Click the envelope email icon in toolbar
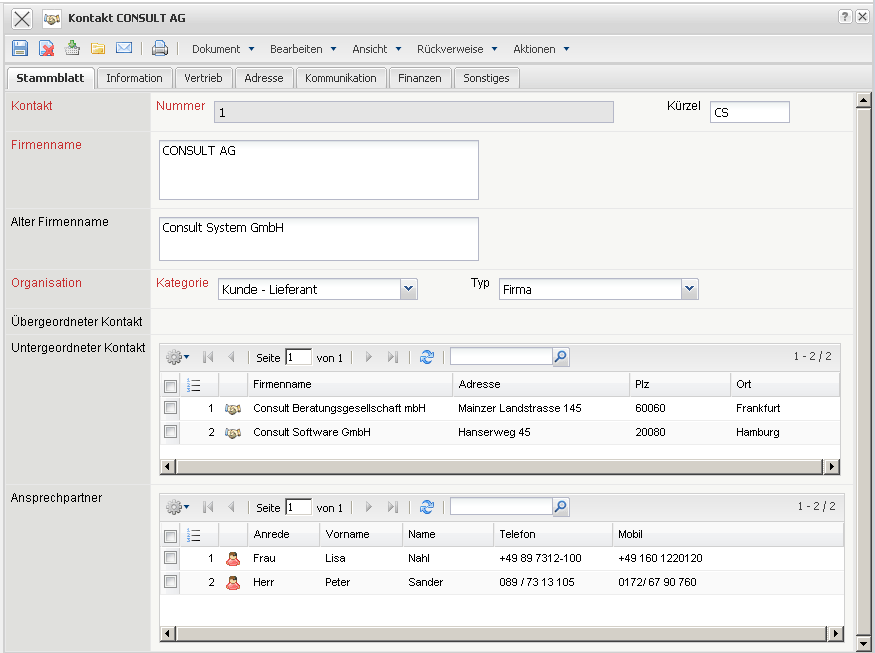 tap(124, 48)
